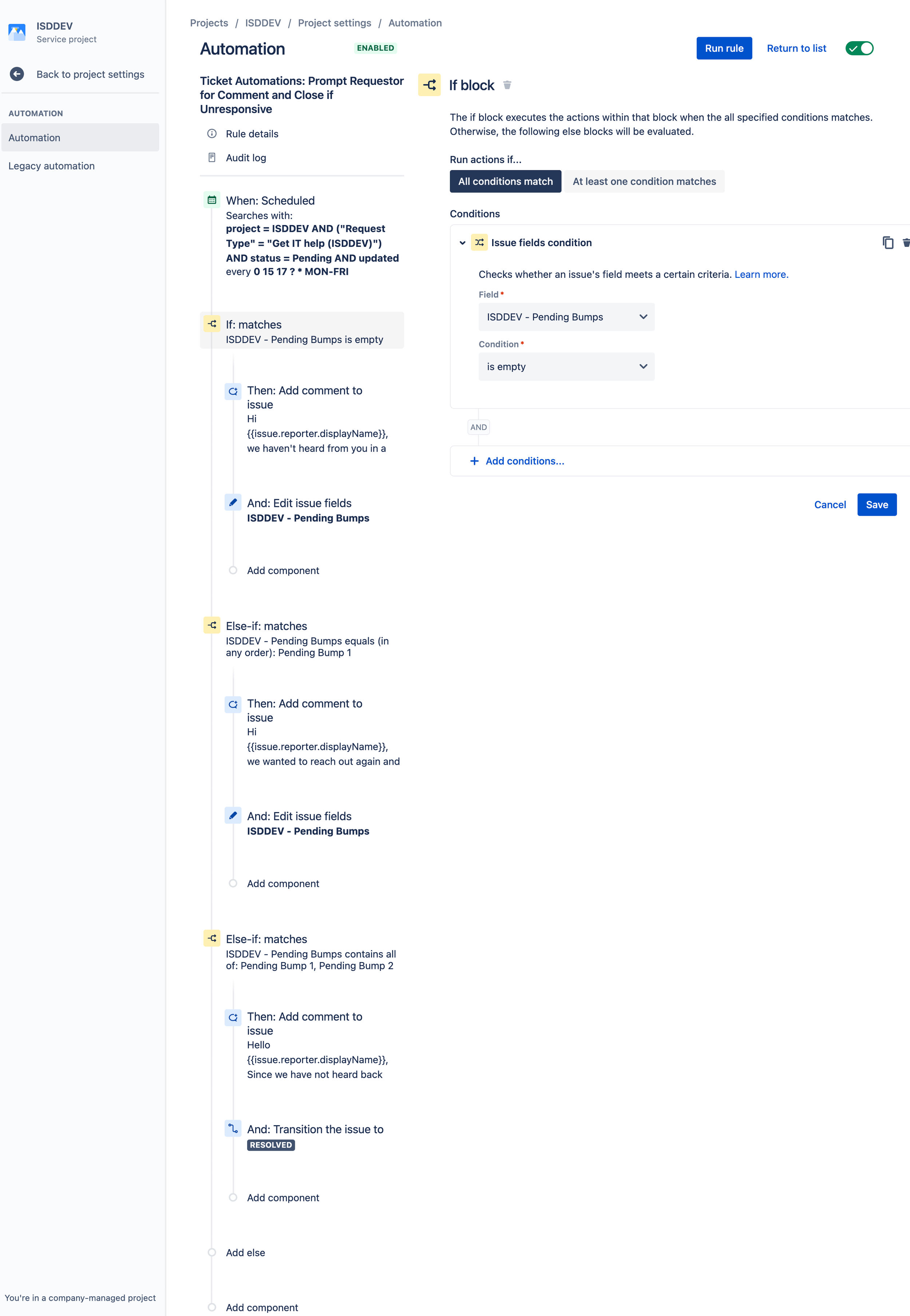This screenshot has width=910, height=1316.
Task: Click the second Edit issue fields pencil icon
Action: coord(233,816)
